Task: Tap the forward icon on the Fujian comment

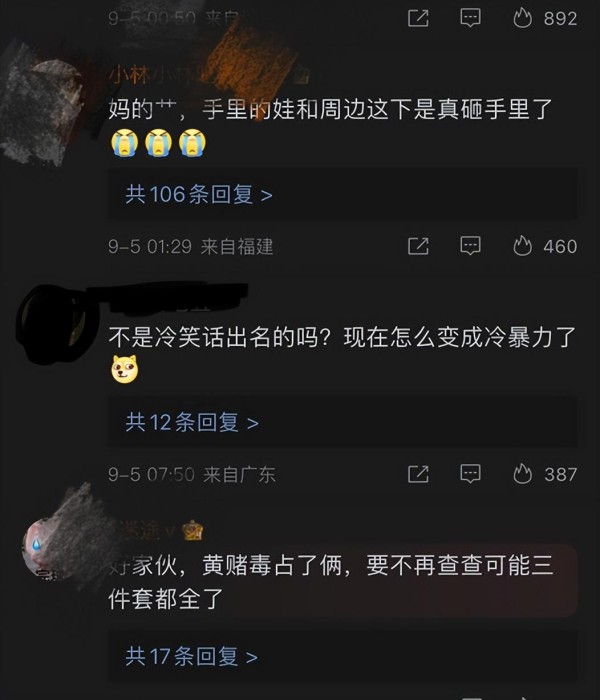Action: click(x=418, y=246)
